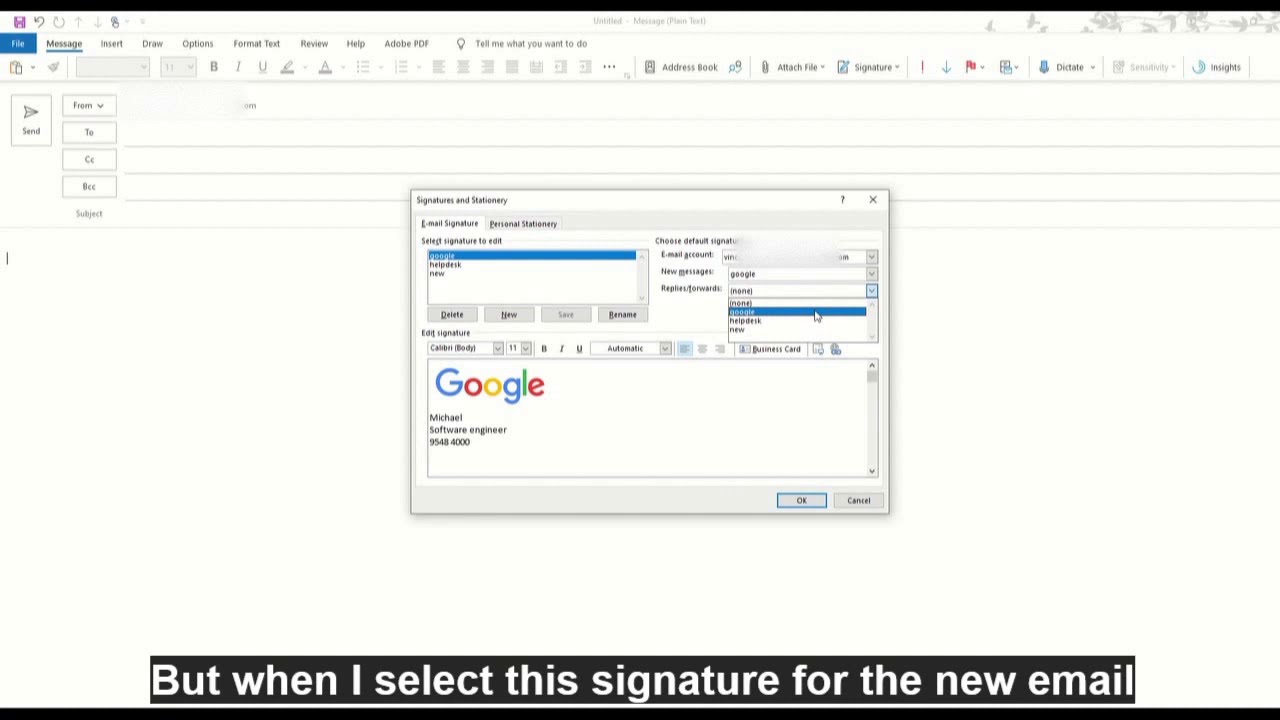Open the Address Book

tap(681, 67)
